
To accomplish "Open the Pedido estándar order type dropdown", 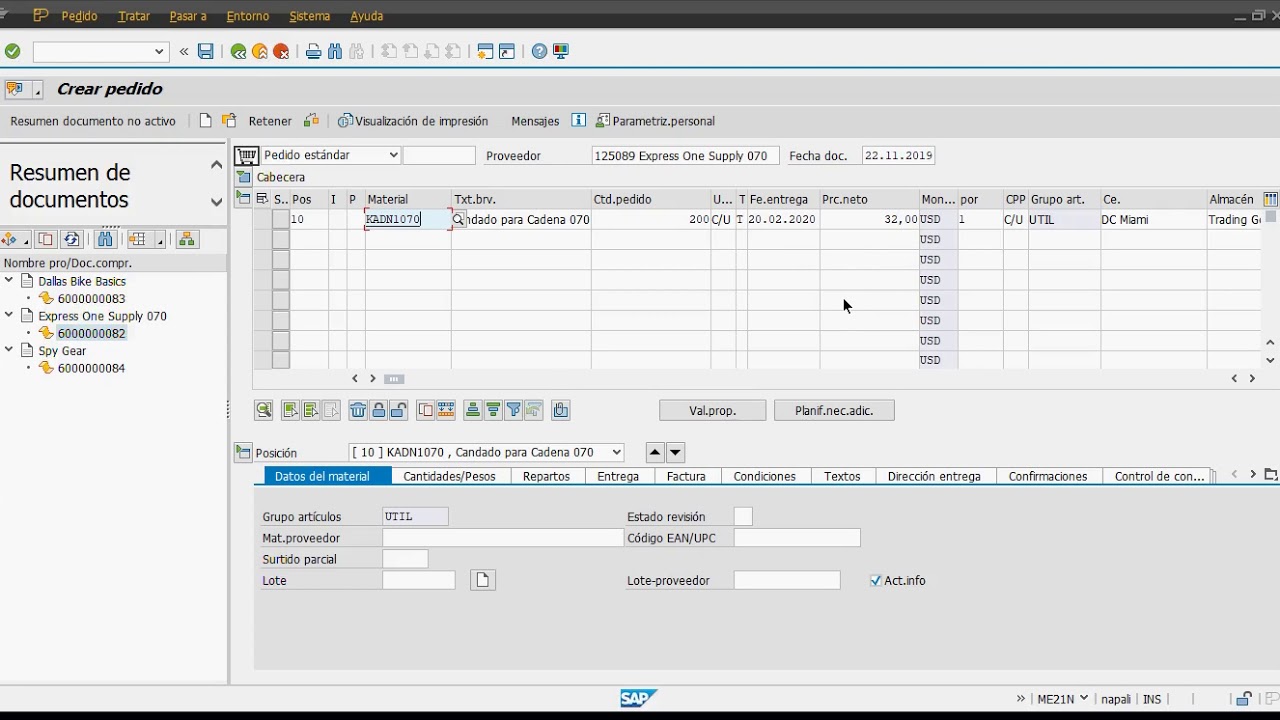I will (393, 155).
